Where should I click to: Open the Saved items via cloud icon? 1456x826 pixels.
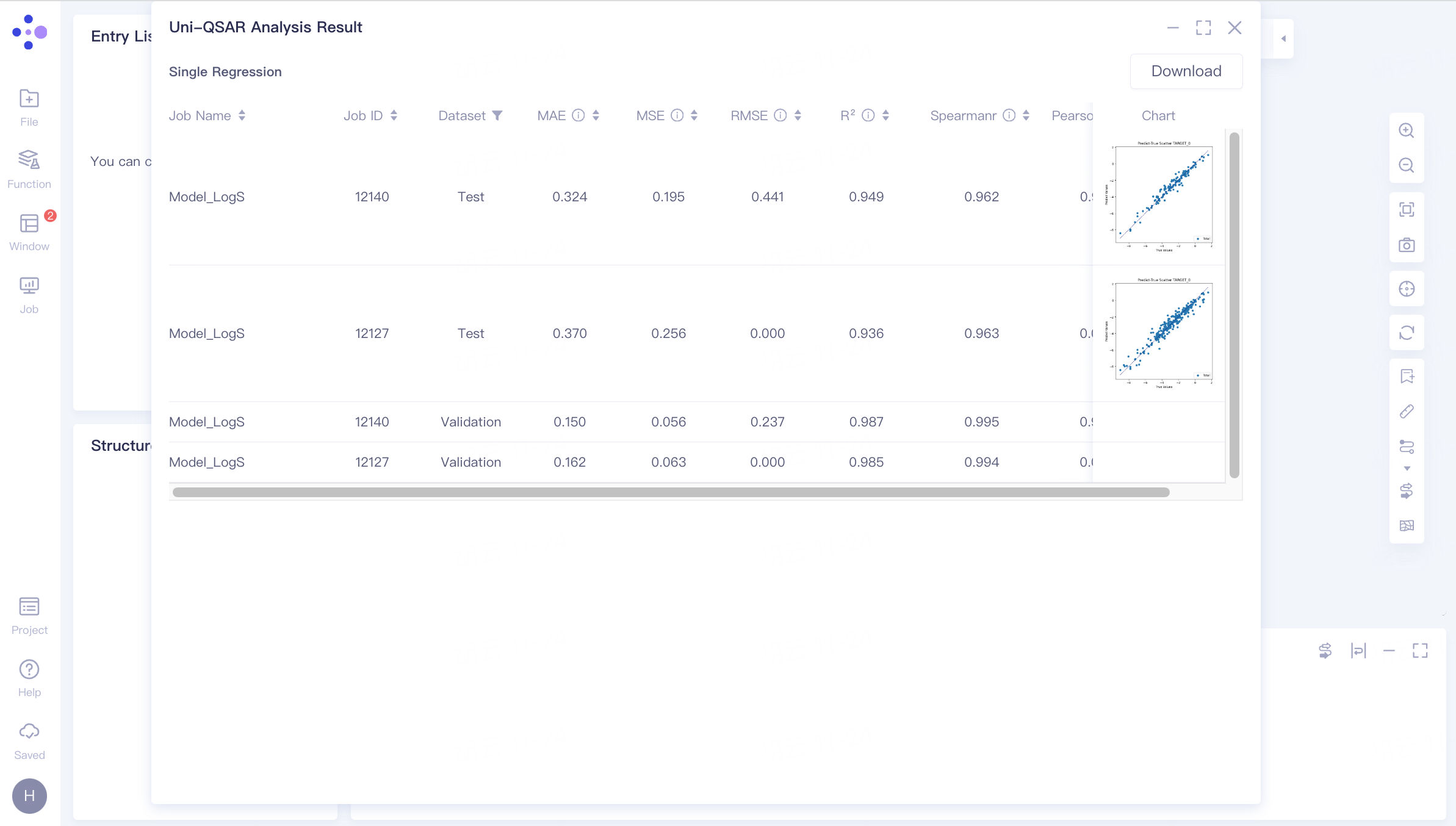[x=29, y=740]
